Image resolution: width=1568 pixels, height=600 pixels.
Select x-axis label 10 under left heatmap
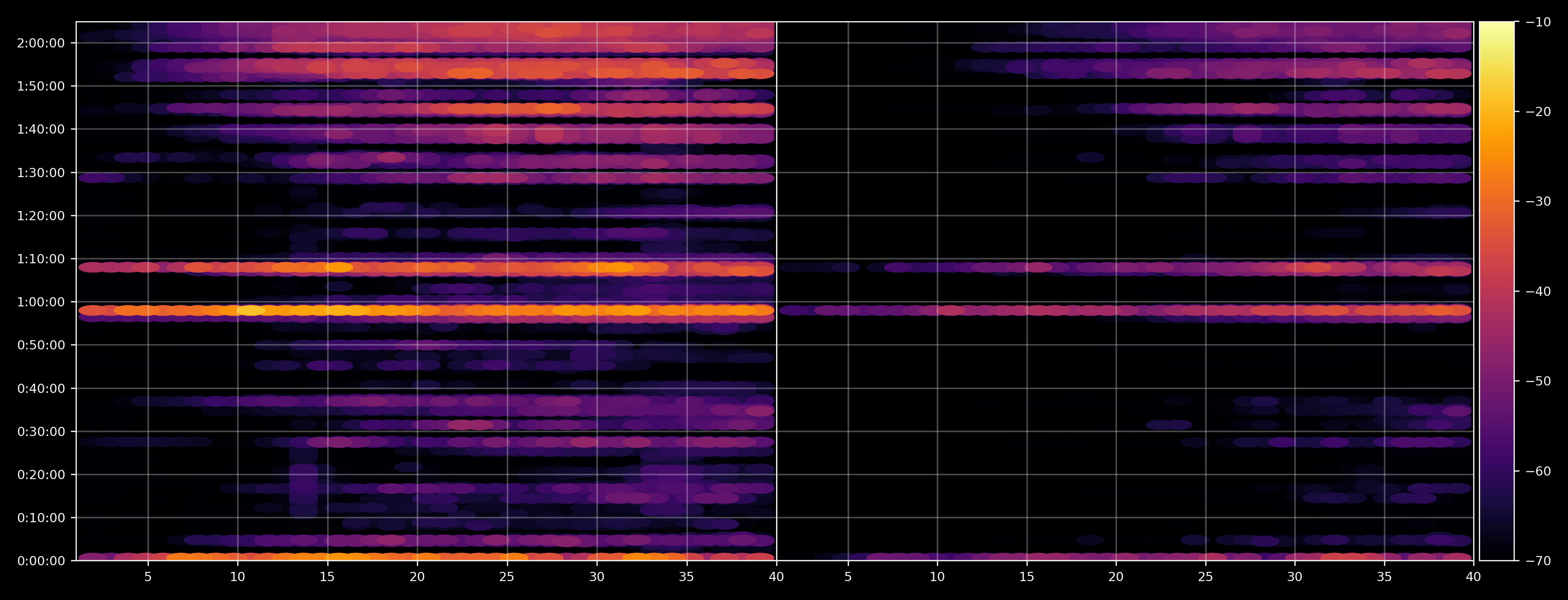point(237,577)
